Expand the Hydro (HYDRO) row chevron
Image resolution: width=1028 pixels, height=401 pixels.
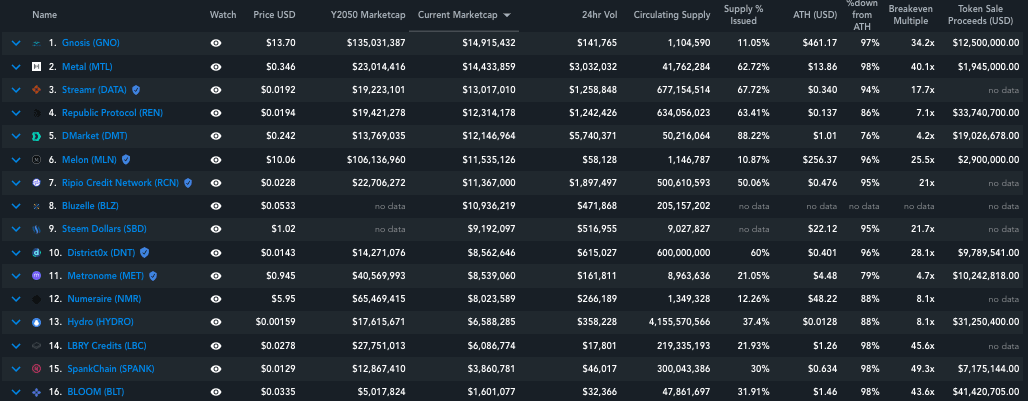16,322
